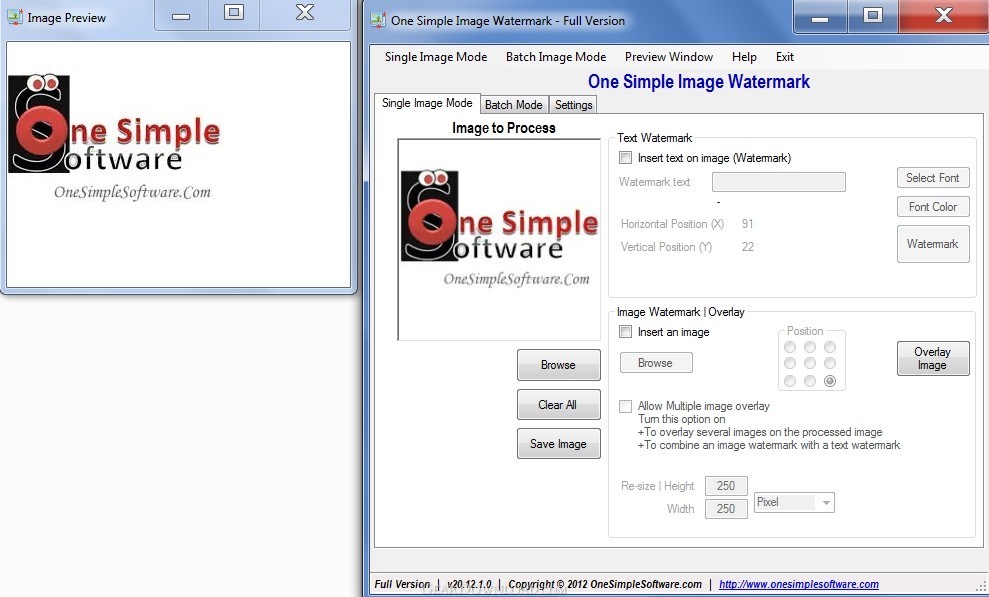Toggle Allow Multiple image overlay checkbox

pos(626,406)
